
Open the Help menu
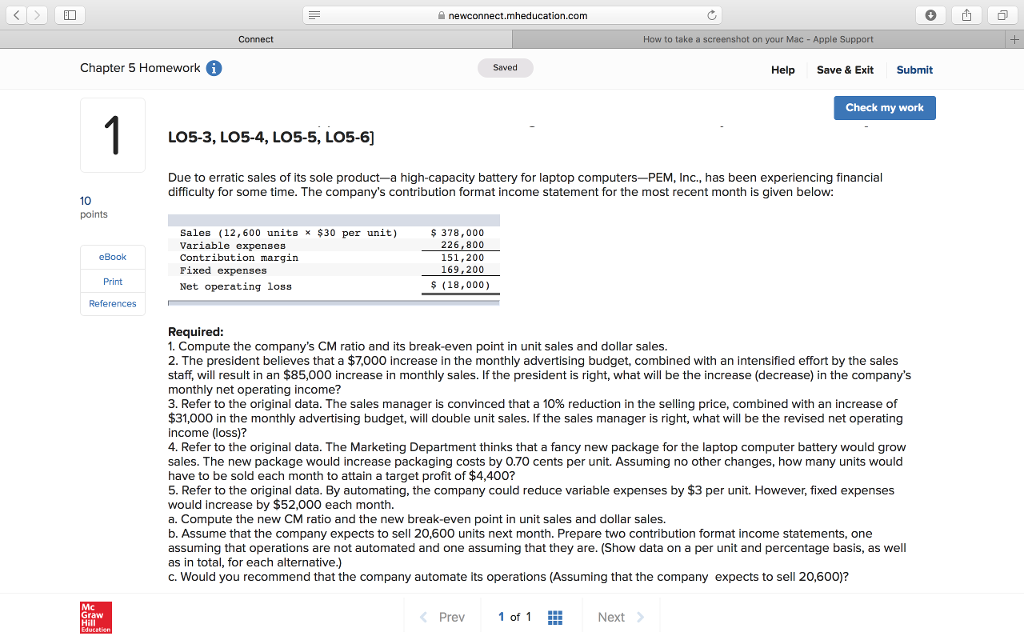783,70
